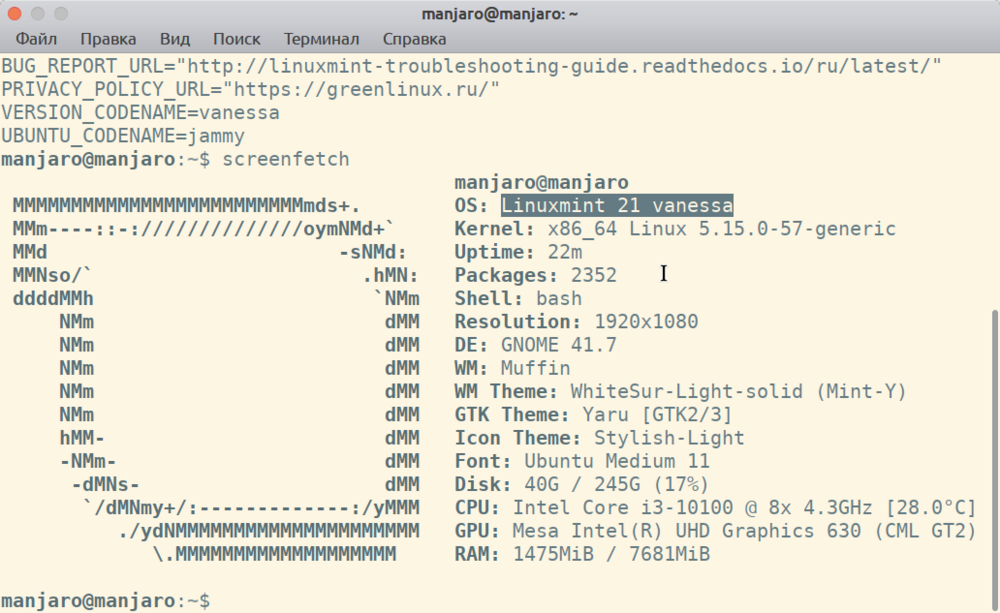The height and width of the screenshot is (613, 1000).
Task: Click the VERSION_CODENAME=vanessa line
Action: (x=140, y=113)
